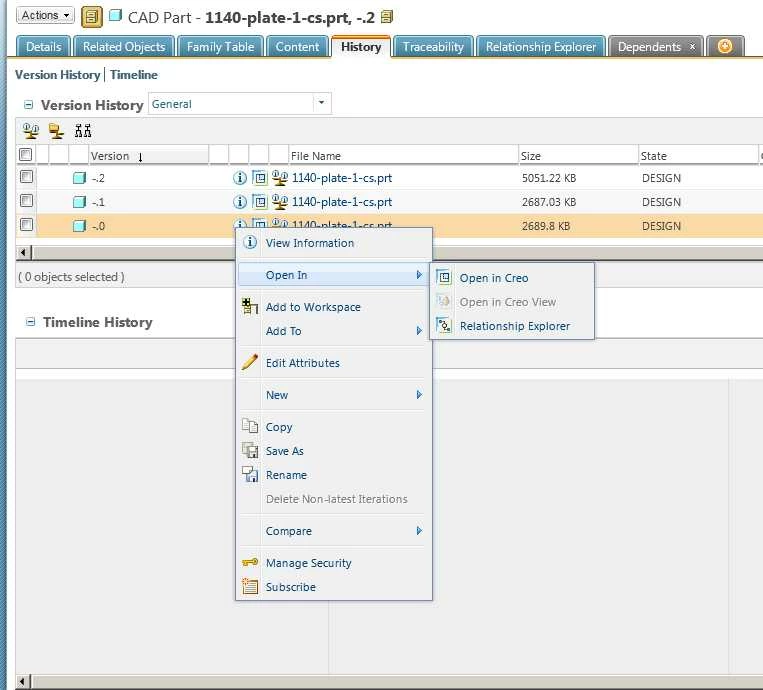763x690 pixels.
Task: Open file link in the -.2 row
Action: (x=342, y=178)
